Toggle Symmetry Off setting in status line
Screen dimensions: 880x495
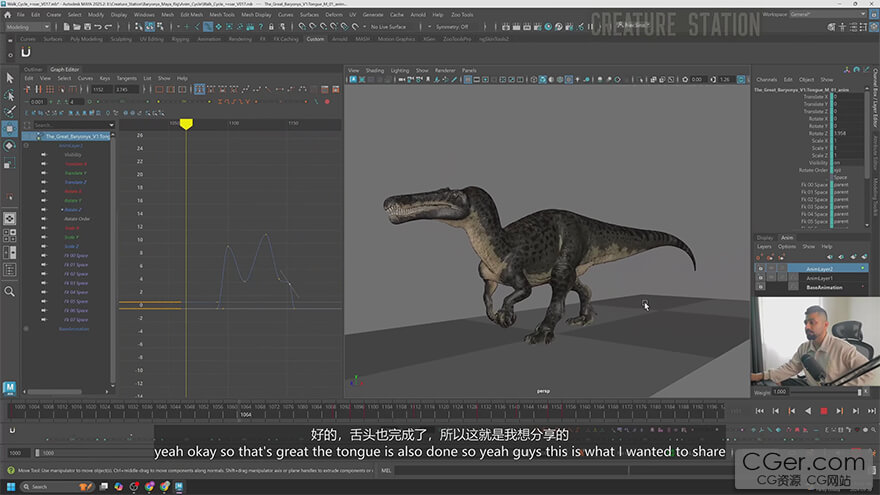pyautogui.click(x=452, y=26)
